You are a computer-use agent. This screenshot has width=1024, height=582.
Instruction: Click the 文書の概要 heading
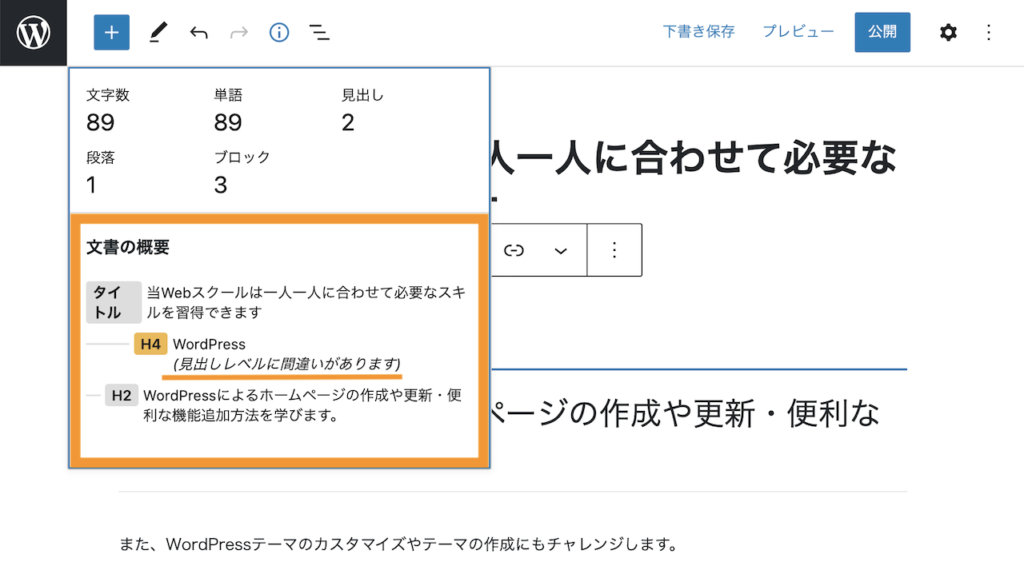click(x=128, y=247)
